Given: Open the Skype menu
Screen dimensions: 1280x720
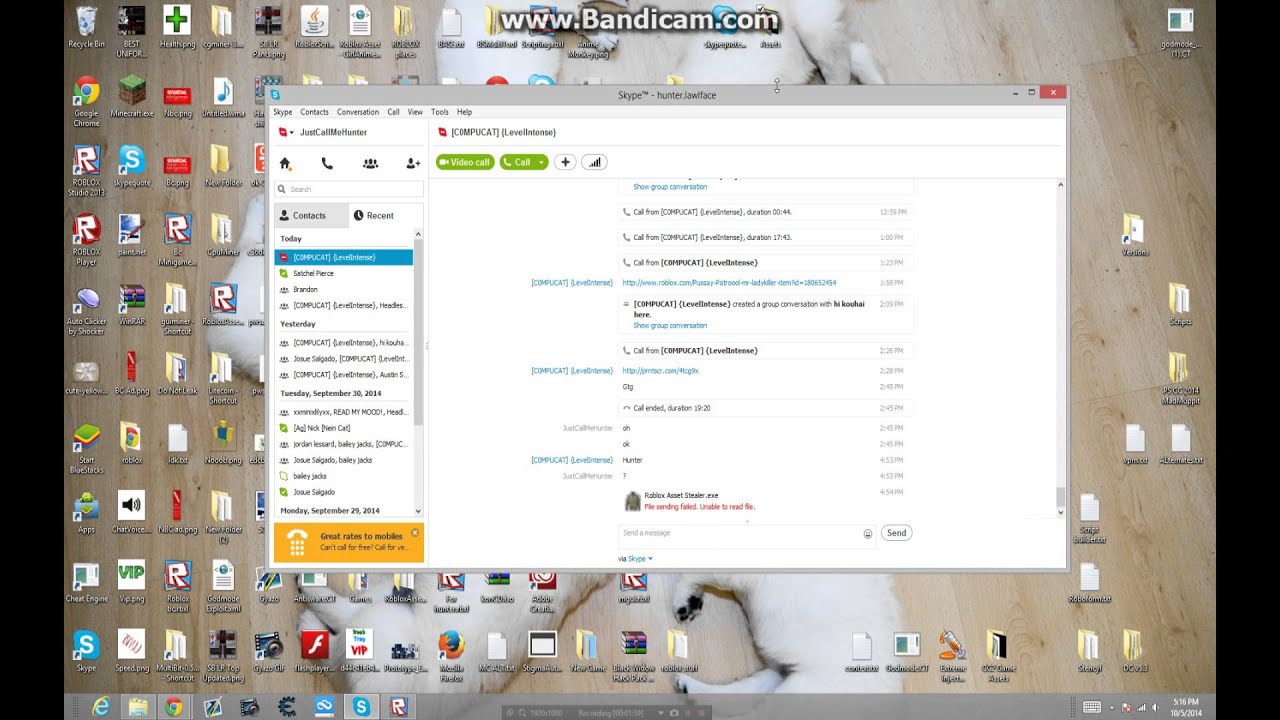Looking at the screenshot, I should pyautogui.click(x=283, y=112).
